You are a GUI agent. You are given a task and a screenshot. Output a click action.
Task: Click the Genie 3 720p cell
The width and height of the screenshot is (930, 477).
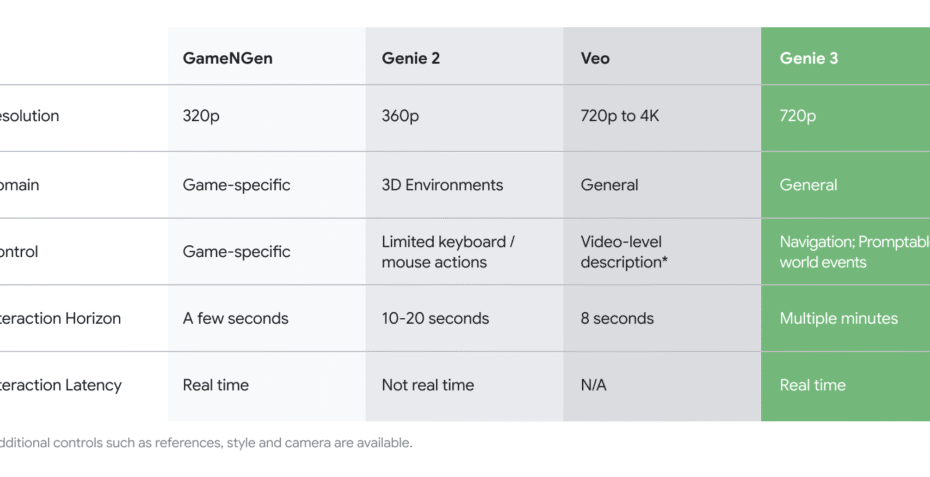pyautogui.click(x=845, y=118)
